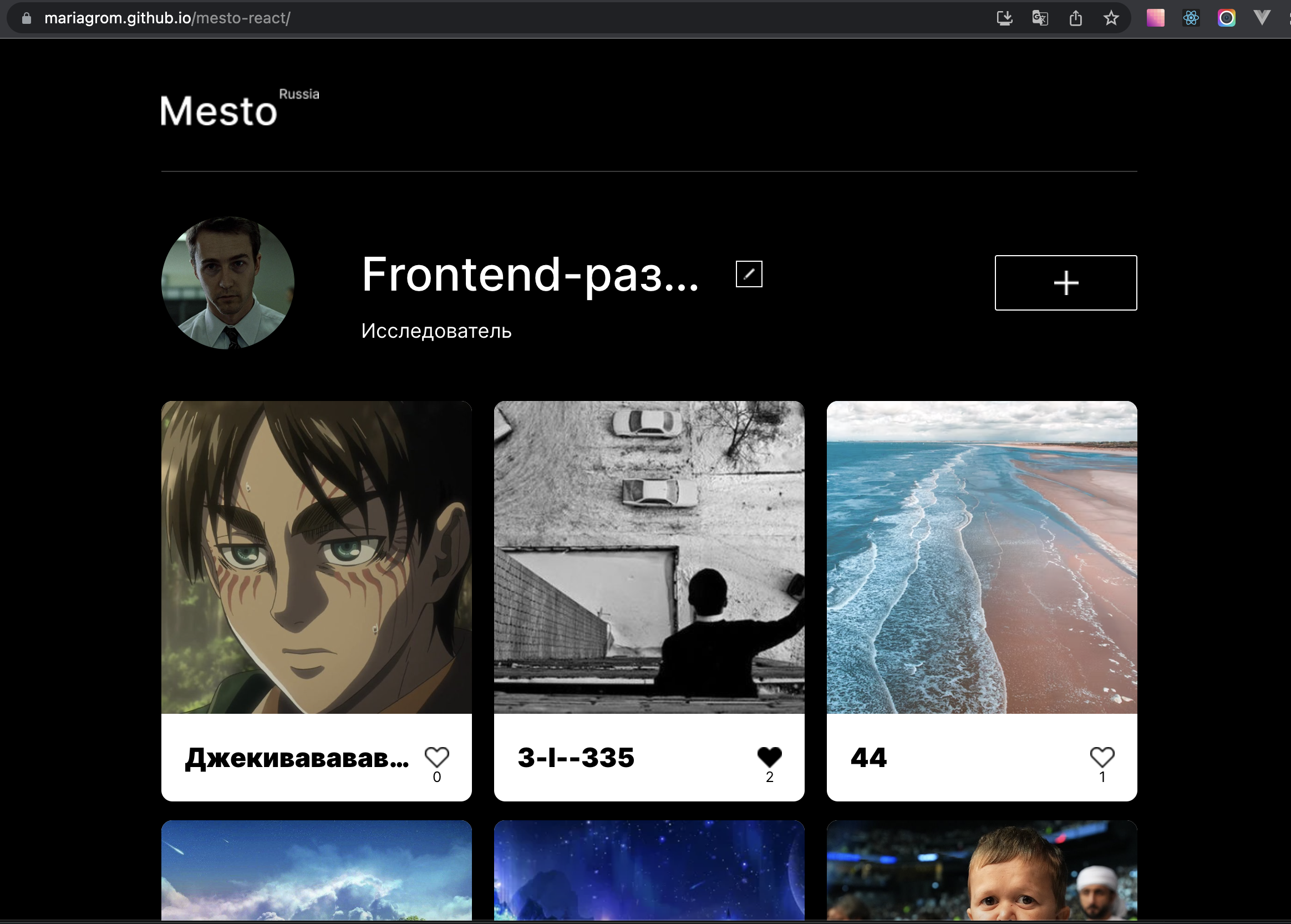Open the anime character card image
The image size is (1291, 924).
tap(316, 557)
